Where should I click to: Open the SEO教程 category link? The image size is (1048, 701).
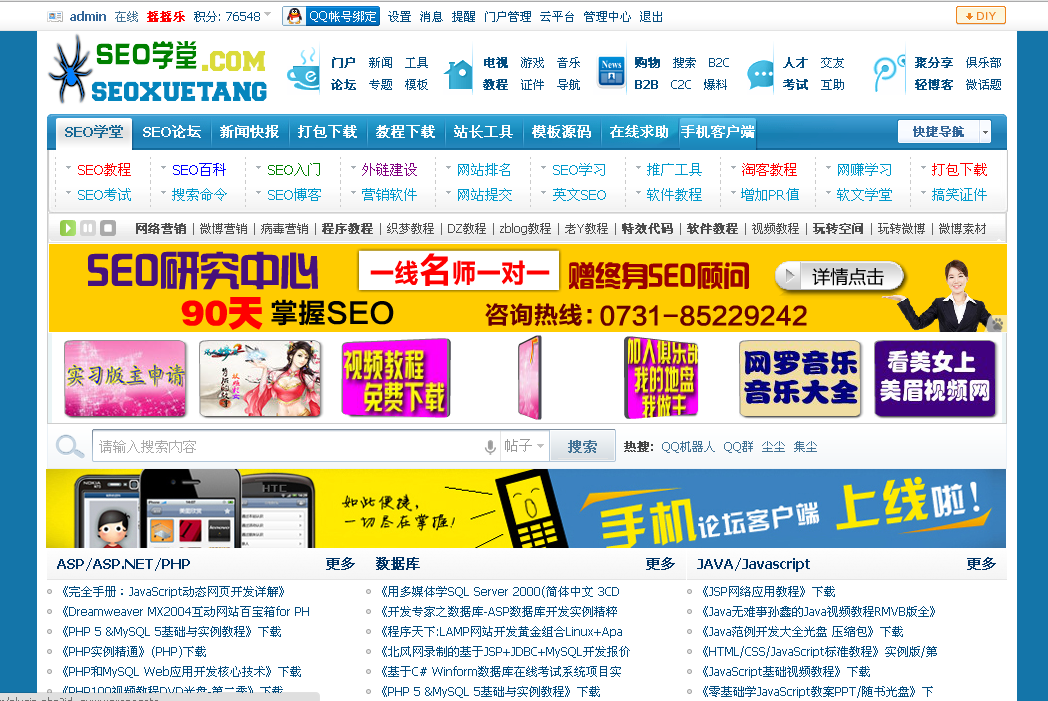pos(104,170)
